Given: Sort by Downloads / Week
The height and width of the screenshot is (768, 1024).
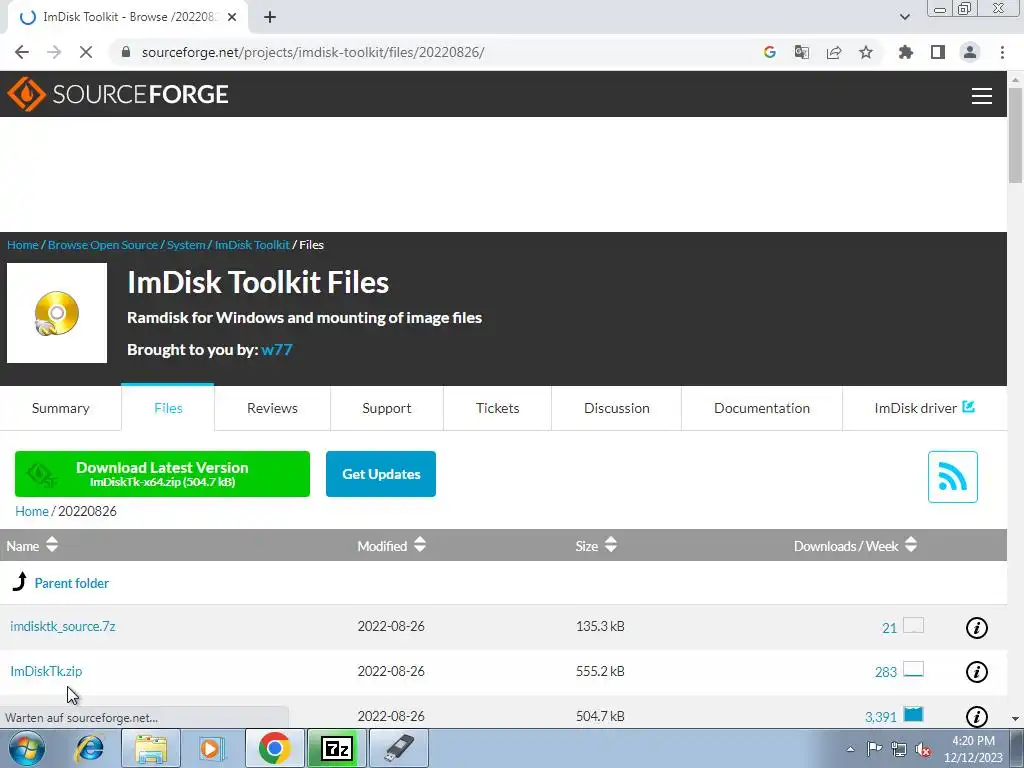Looking at the screenshot, I should (855, 545).
